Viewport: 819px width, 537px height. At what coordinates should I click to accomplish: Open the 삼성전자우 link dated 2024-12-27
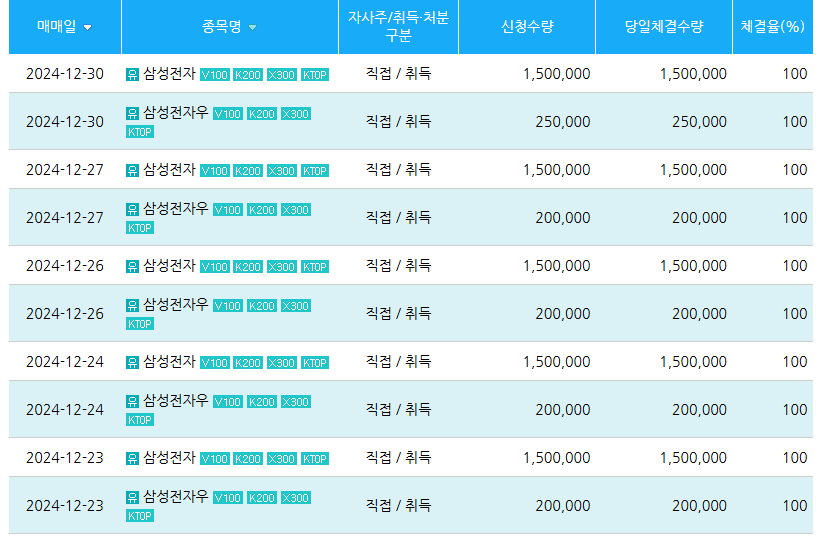pos(175,208)
